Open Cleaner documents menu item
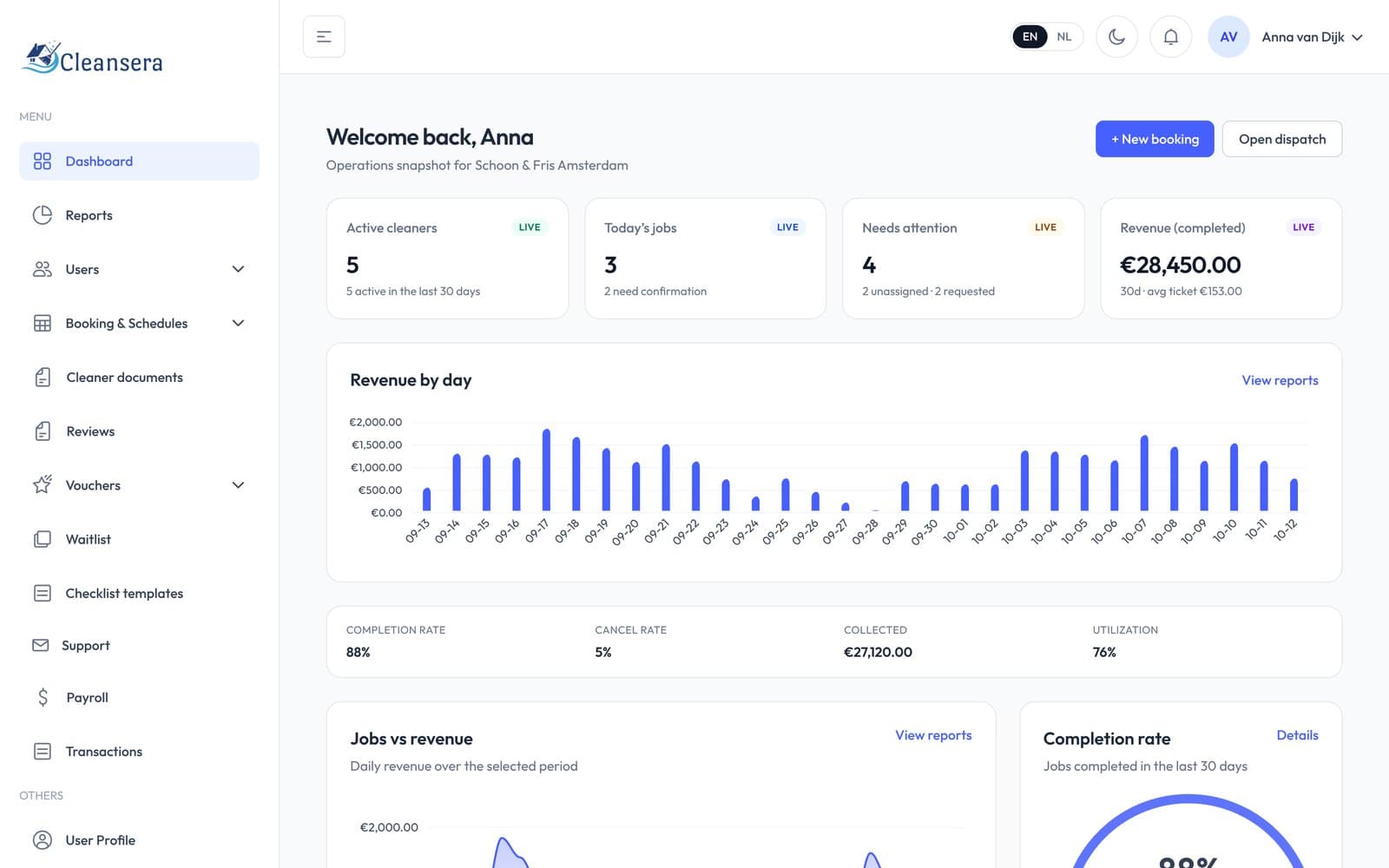This screenshot has width=1389, height=868. click(139, 378)
